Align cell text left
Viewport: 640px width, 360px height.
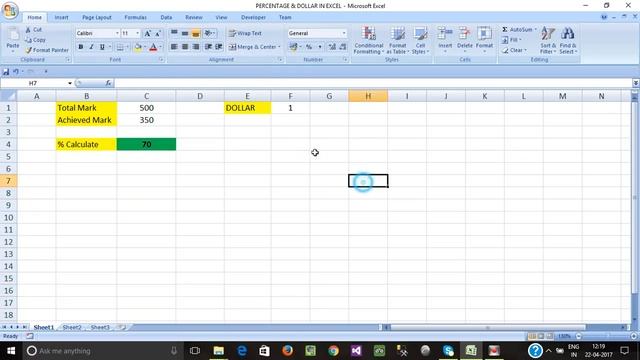[174, 47]
